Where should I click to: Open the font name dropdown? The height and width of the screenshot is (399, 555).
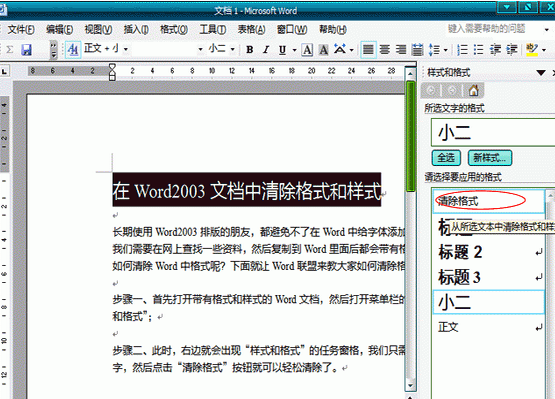(x=200, y=49)
